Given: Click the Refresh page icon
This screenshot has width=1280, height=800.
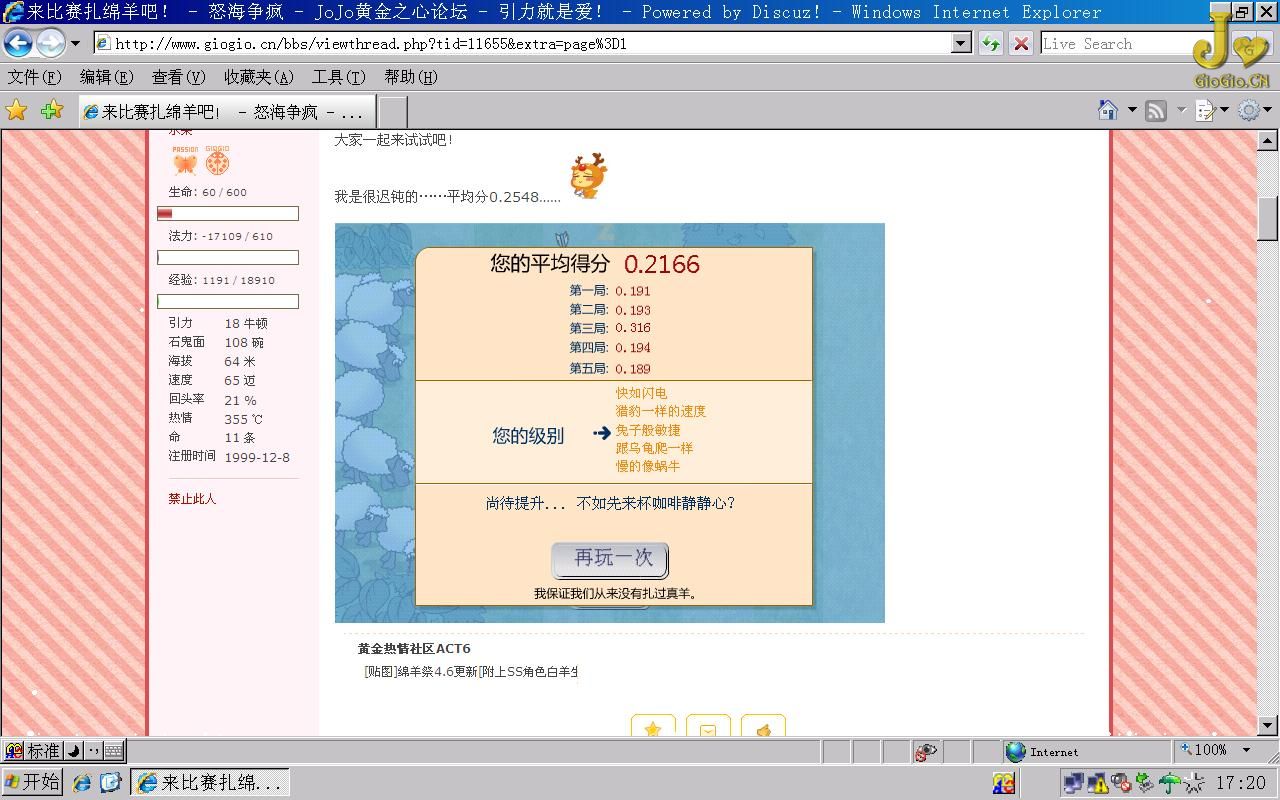Looking at the screenshot, I should pyautogui.click(x=990, y=43).
